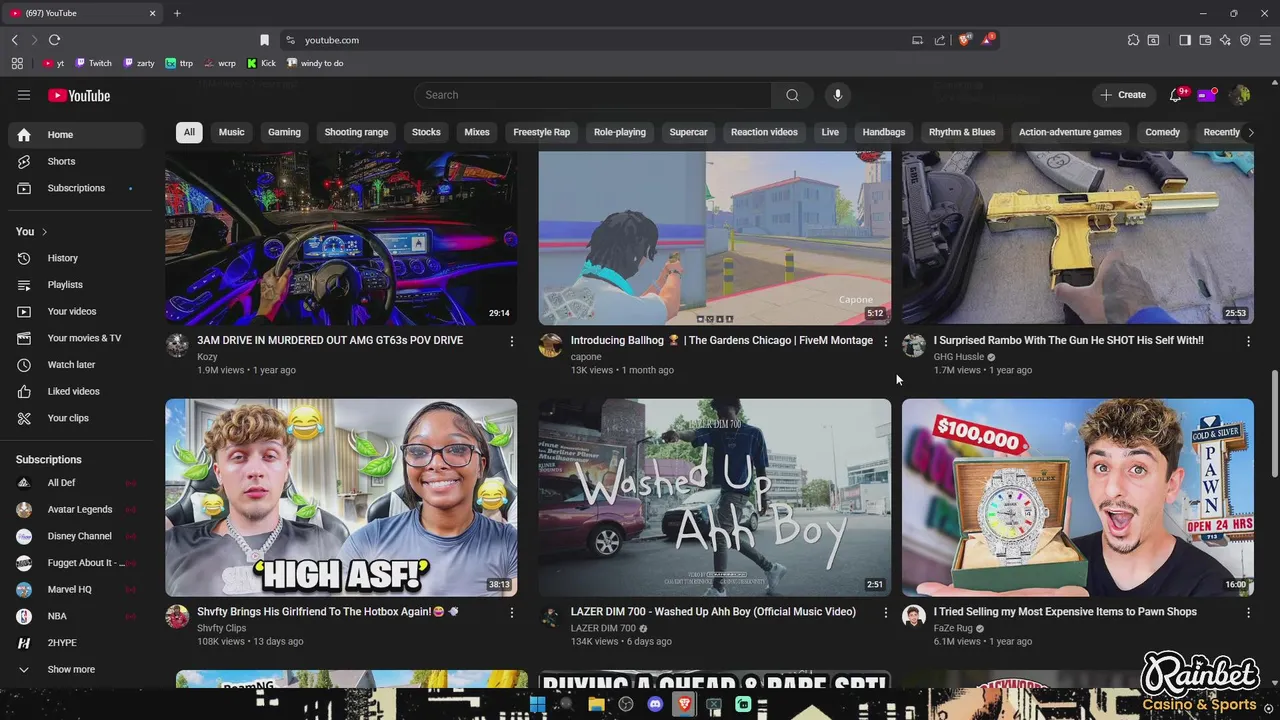Click the page vertical scrollbar thumb
Image resolution: width=1280 pixels, height=720 pixels.
click(1274, 422)
